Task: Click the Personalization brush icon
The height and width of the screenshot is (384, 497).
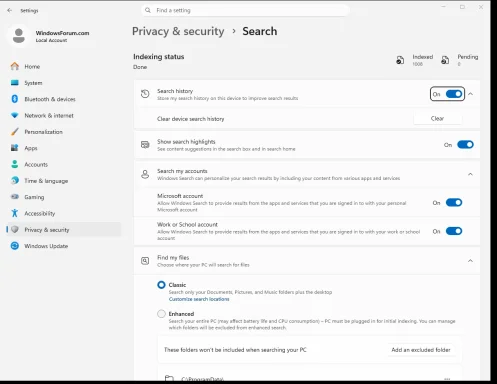Action: click(15, 132)
